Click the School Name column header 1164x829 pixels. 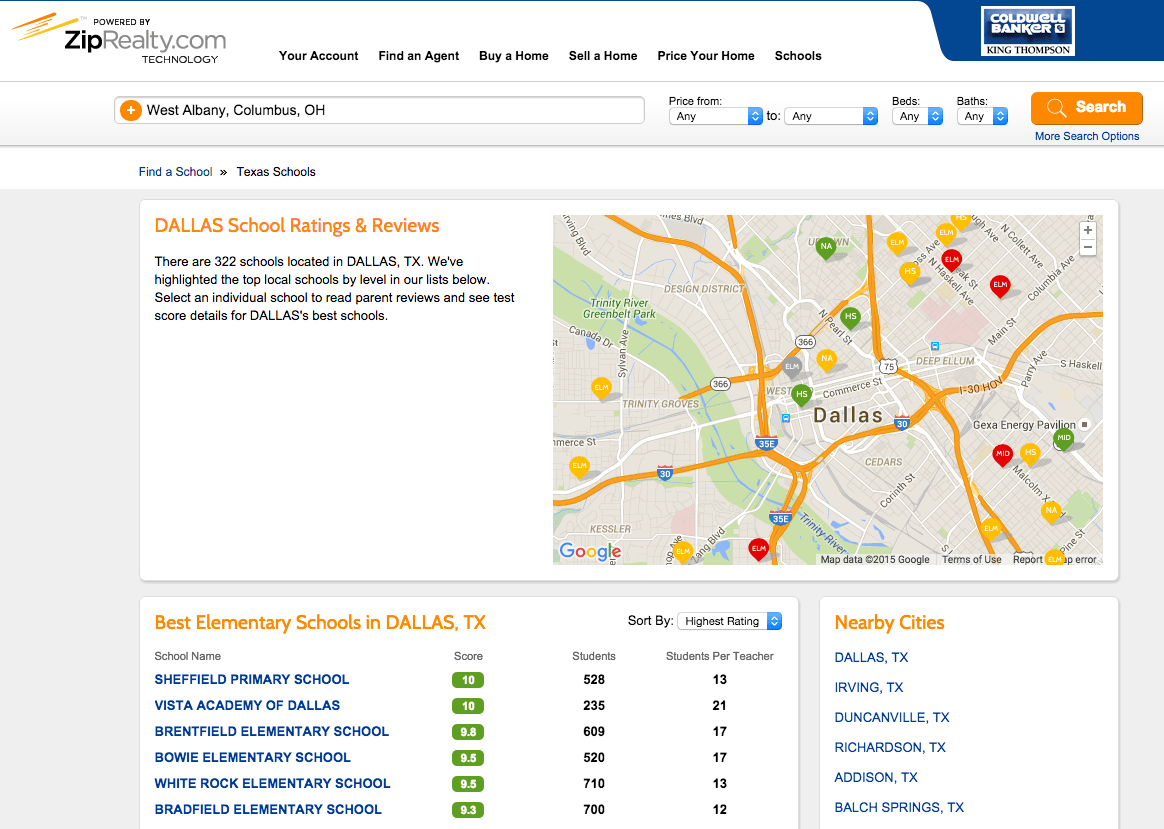[188, 657]
